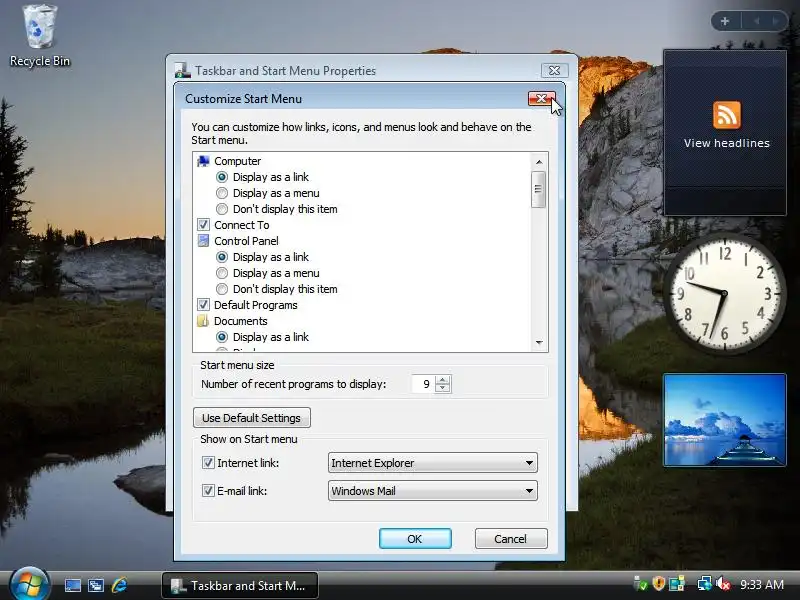Select Documents Display as a link
The width and height of the screenshot is (800, 600).
tap(221, 337)
